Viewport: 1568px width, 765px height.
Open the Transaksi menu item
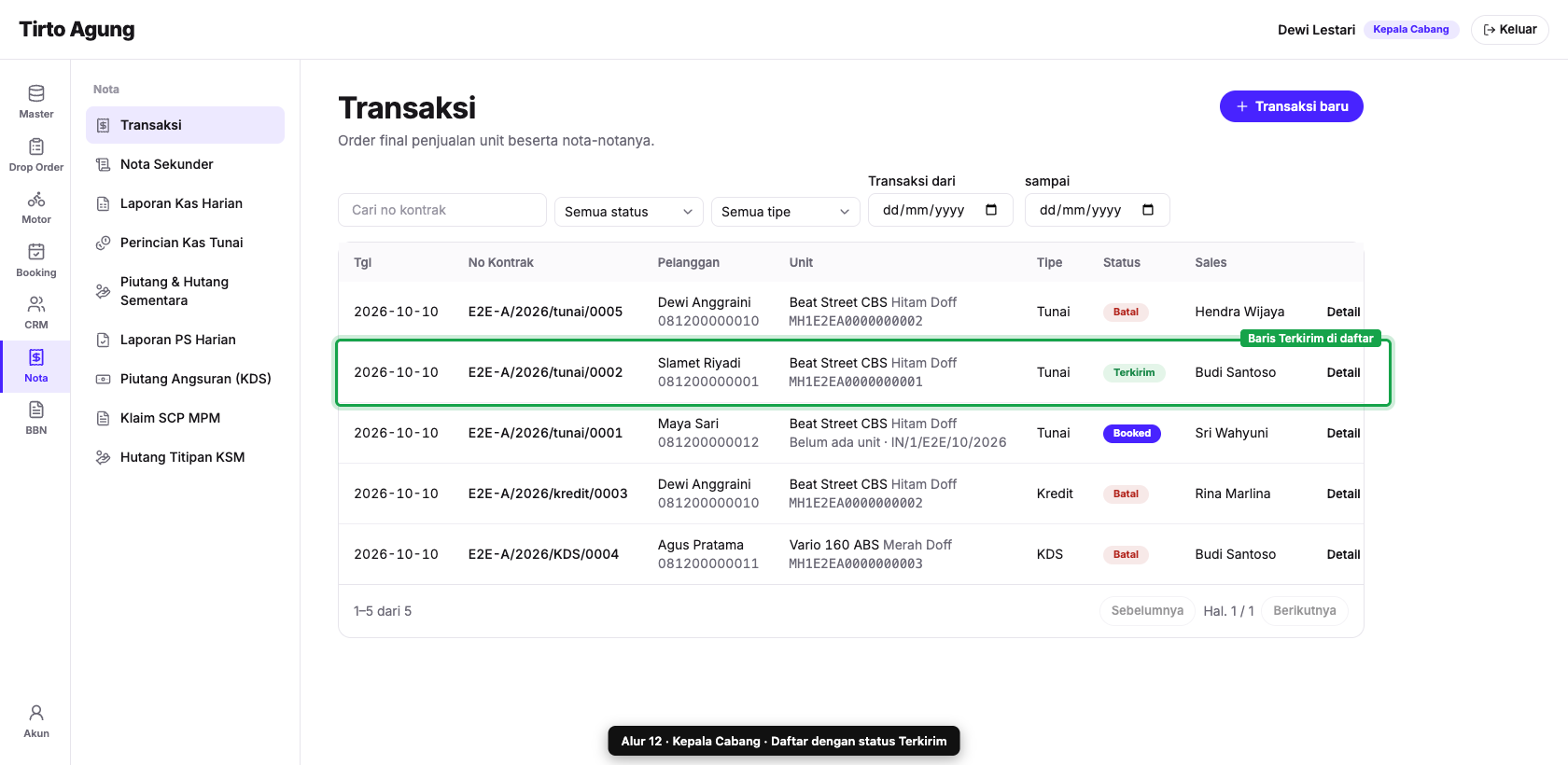[185, 125]
